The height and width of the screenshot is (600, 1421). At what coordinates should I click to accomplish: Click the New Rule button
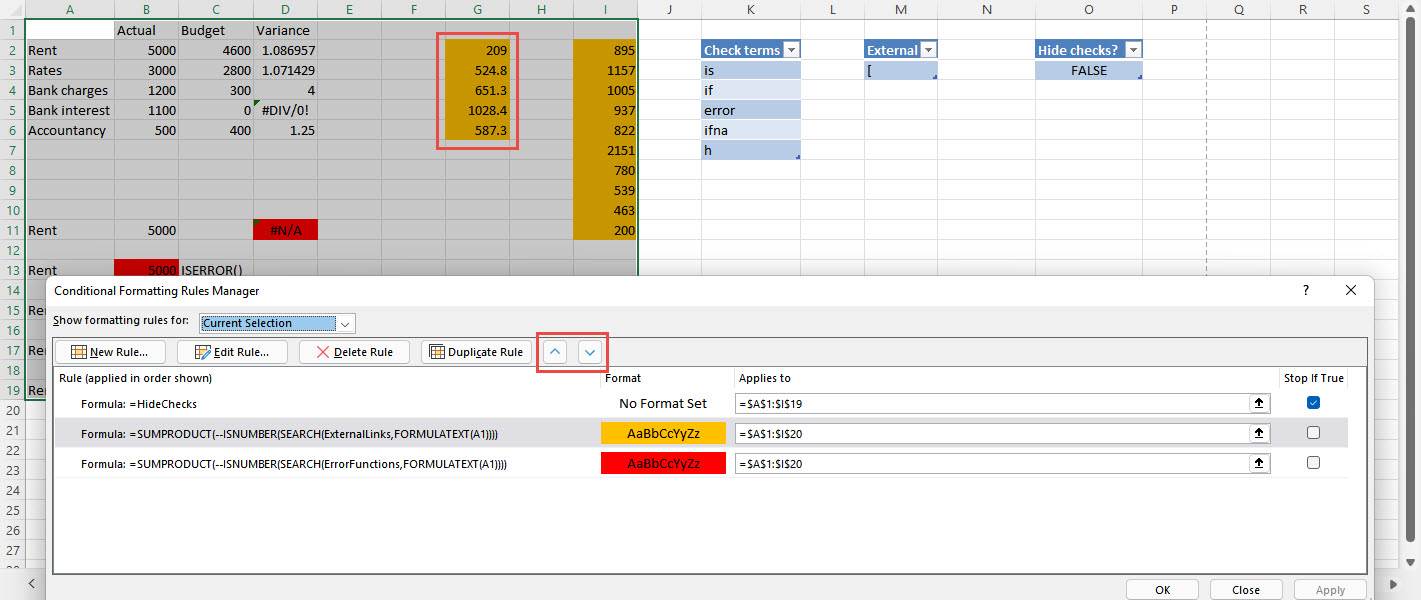[110, 352]
